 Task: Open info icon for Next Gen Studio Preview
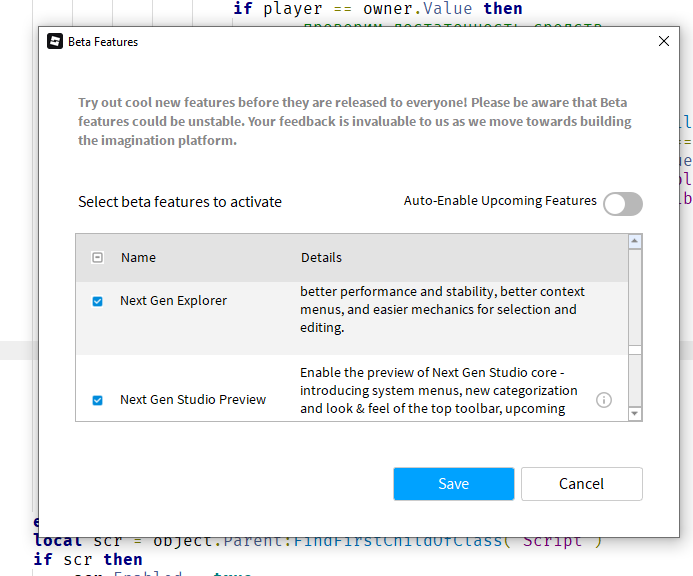coord(604,400)
